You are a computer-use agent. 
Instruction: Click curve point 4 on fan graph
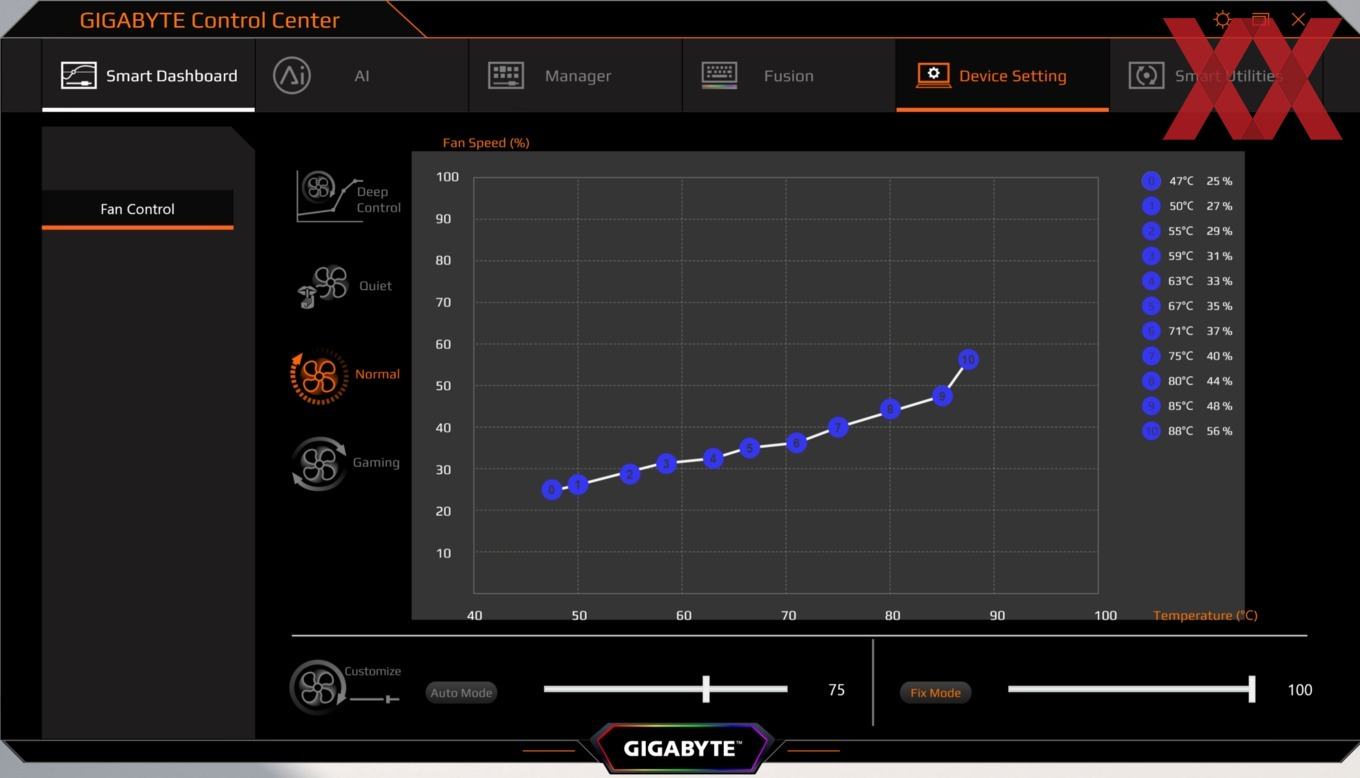[713, 458]
